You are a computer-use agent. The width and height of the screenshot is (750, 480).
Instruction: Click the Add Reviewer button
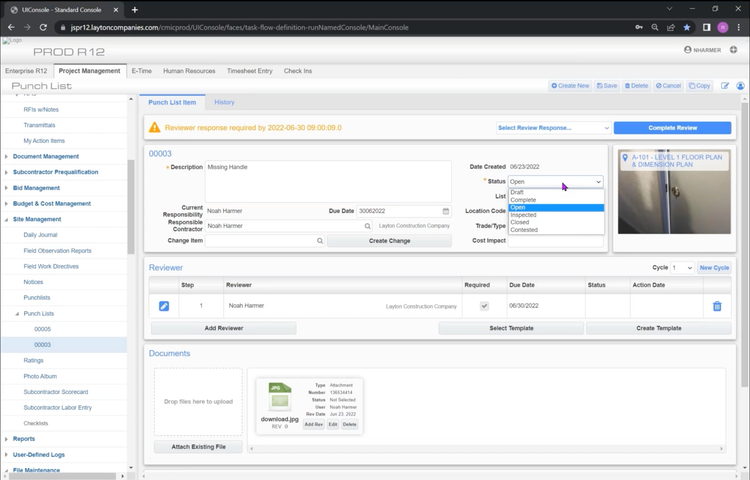pyautogui.click(x=223, y=328)
